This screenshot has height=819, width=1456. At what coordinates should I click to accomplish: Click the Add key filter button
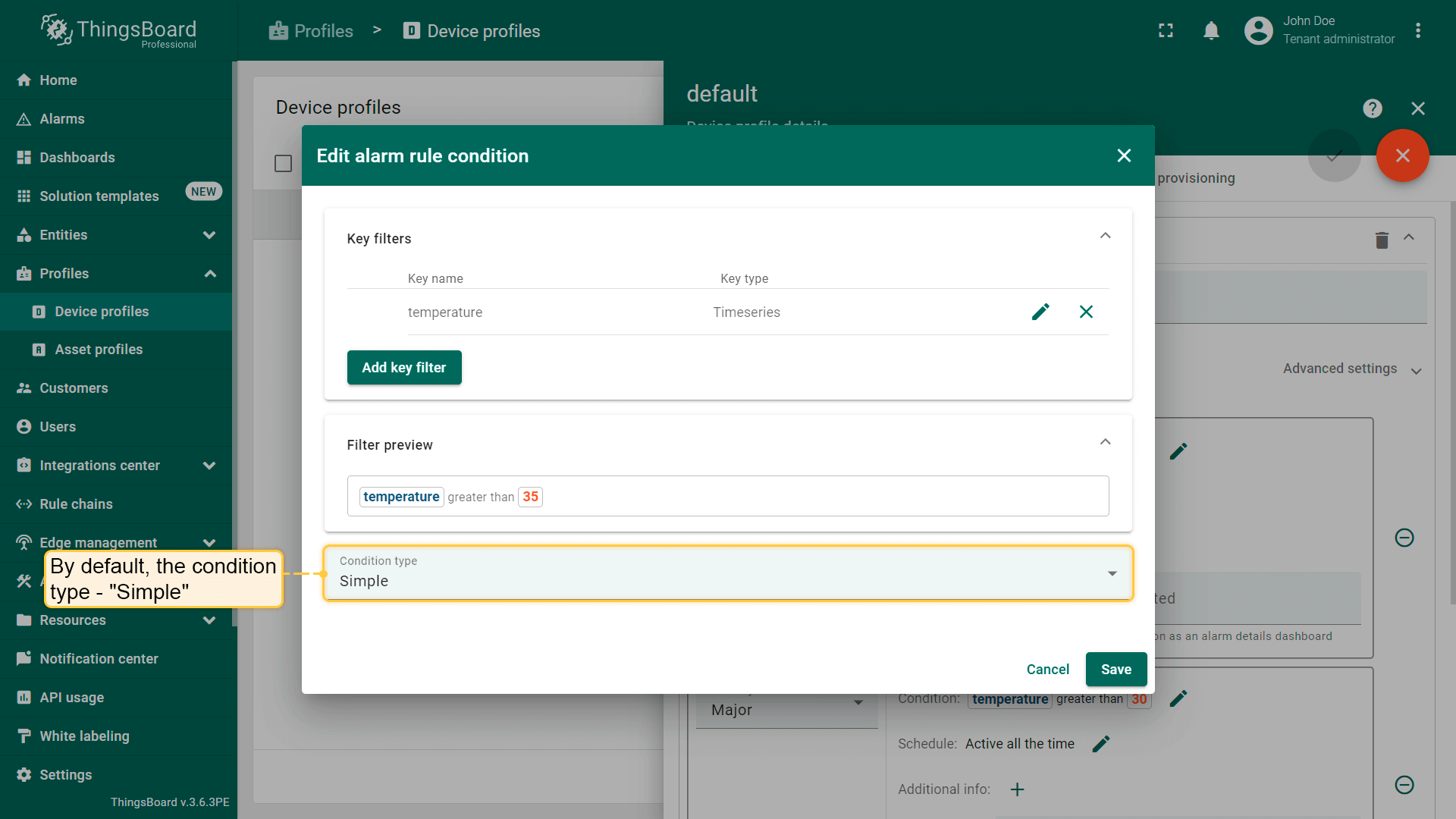pos(403,368)
